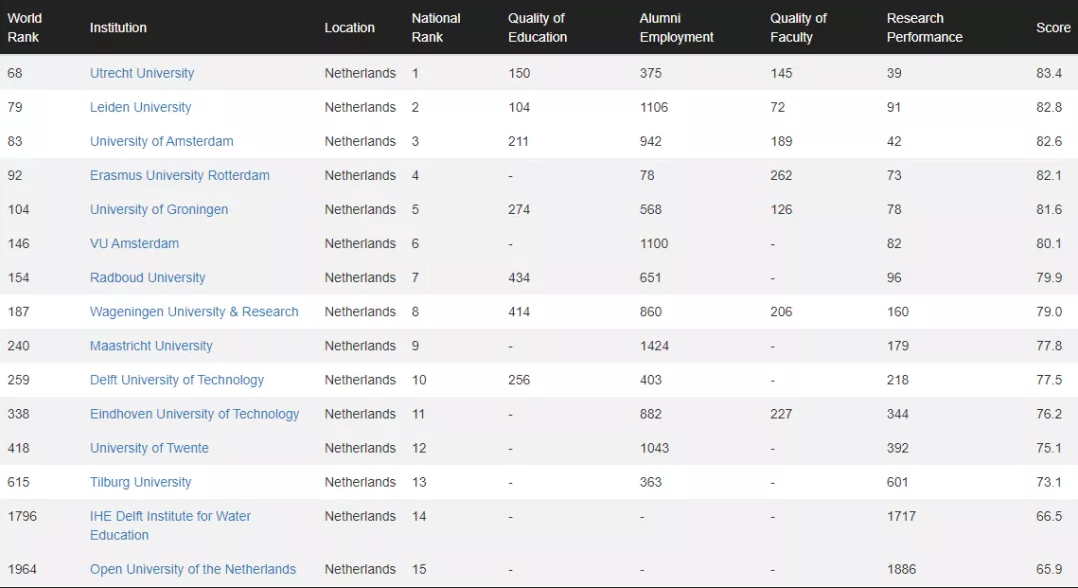The image size is (1078, 588).
Task: Select world rank 1796 cell
Action: point(22,516)
